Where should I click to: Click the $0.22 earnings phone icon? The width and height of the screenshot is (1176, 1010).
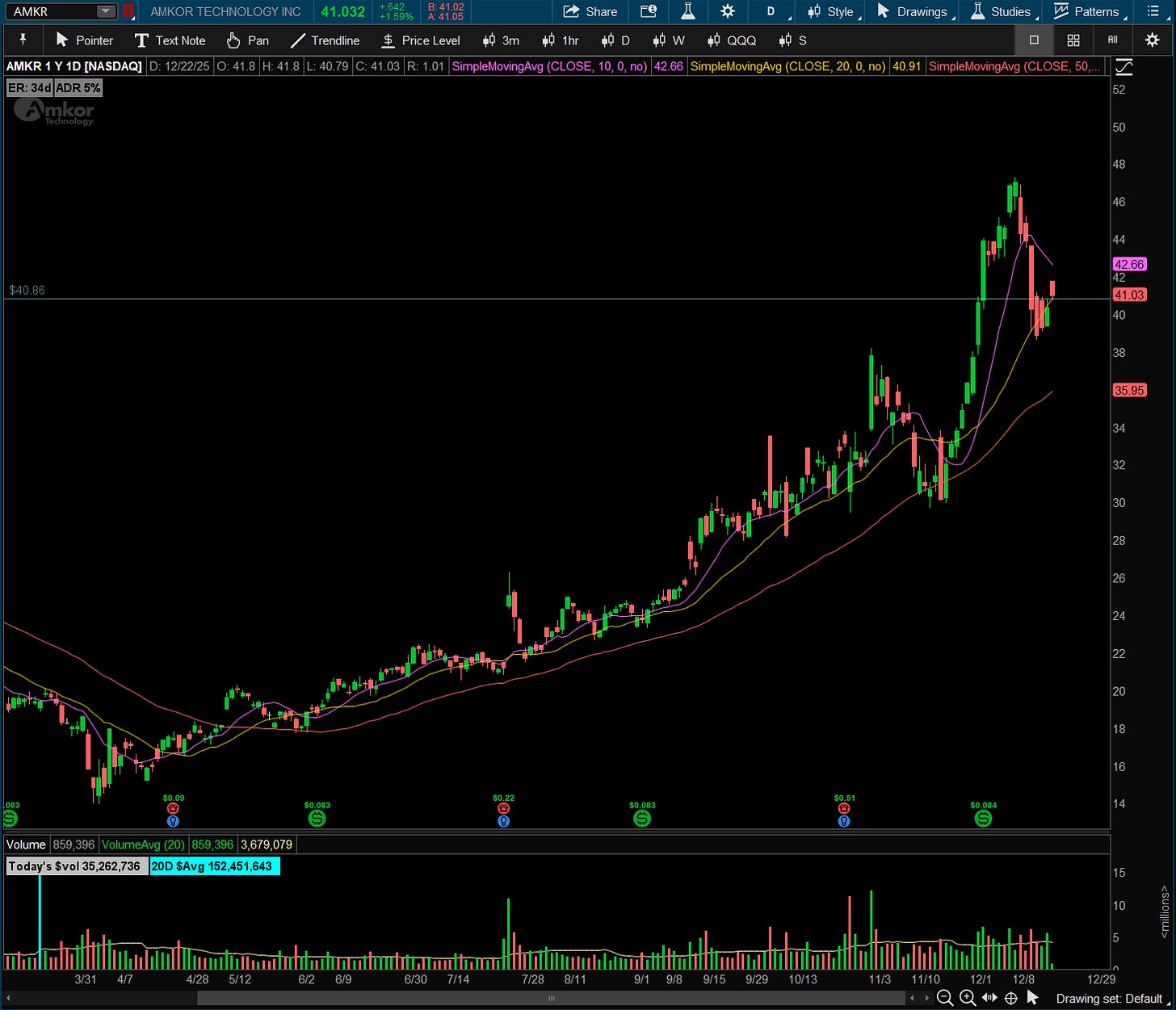(x=503, y=808)
